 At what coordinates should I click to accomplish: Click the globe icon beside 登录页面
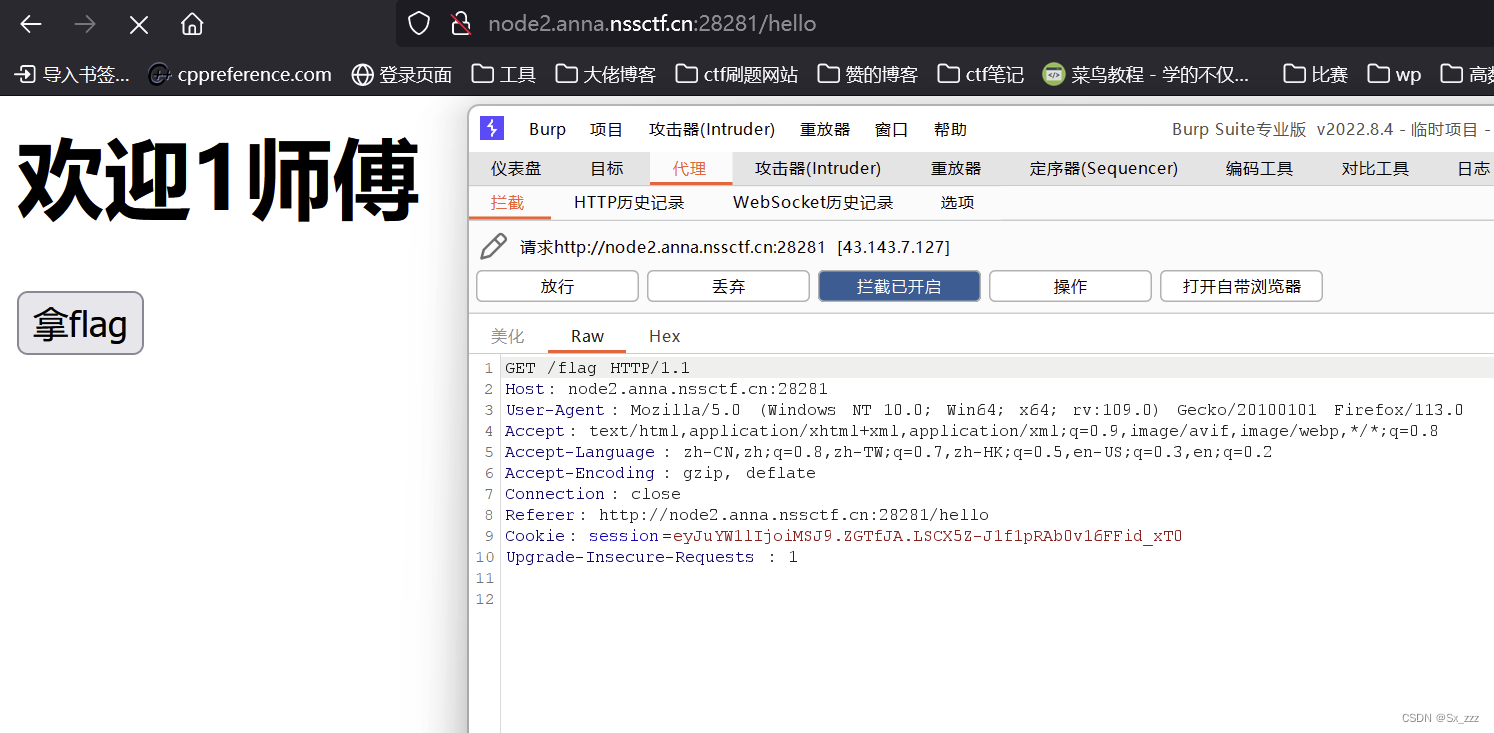[x=362, y=73]
